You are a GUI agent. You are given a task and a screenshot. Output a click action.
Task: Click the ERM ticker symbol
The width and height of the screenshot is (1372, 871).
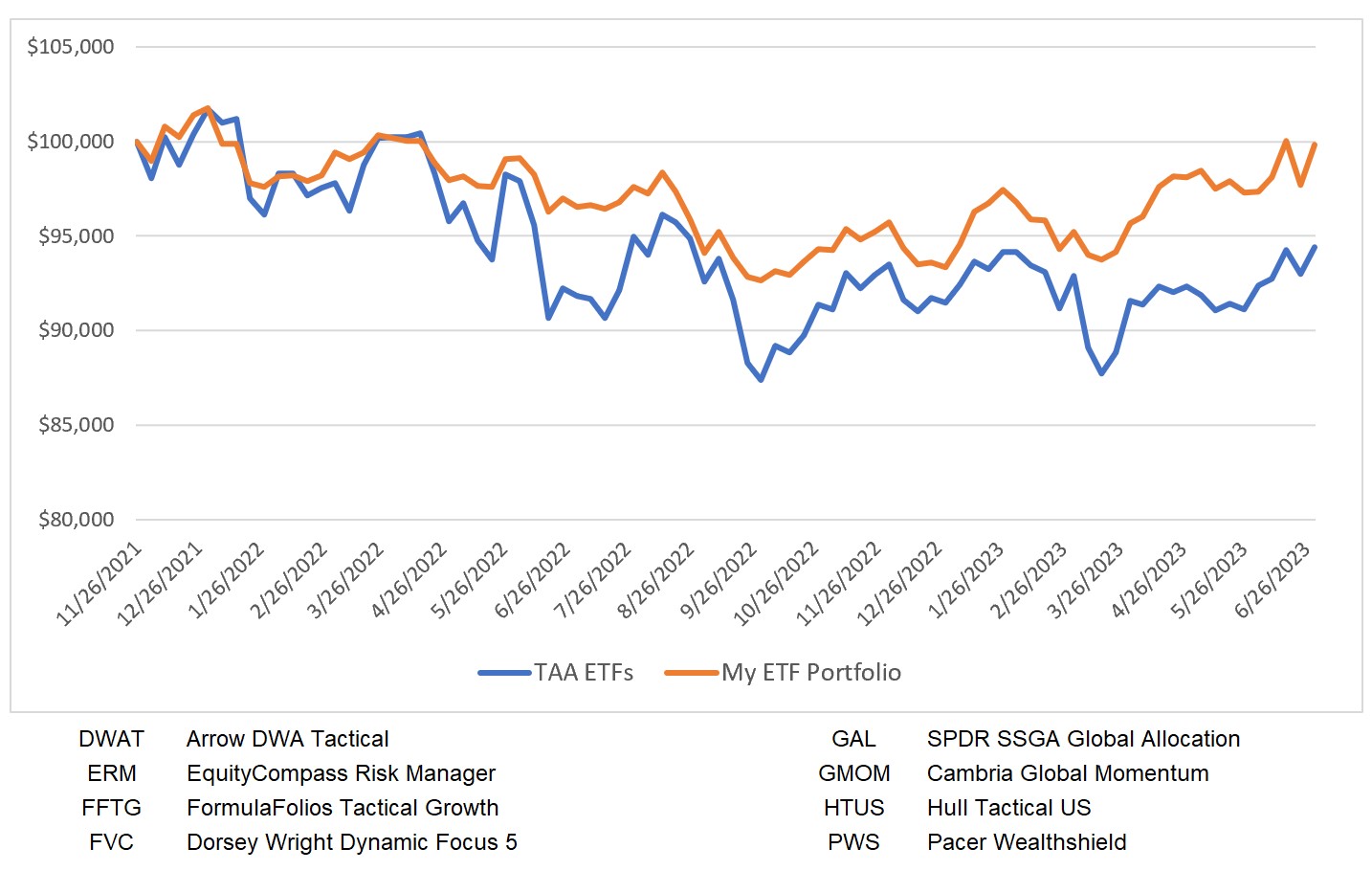(111, 773)
